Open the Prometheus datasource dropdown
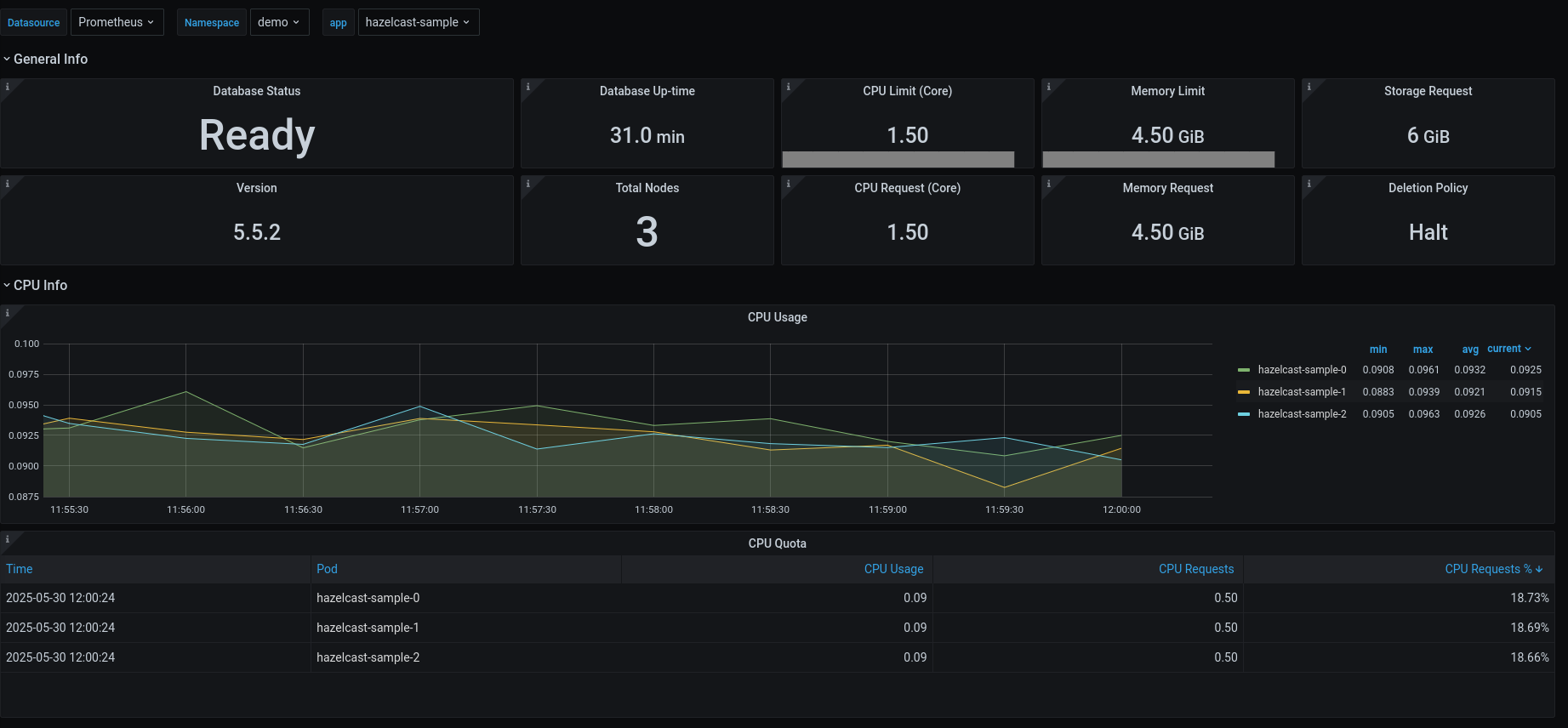Screen dimensions: 1568x728 [x=116, y=22]
